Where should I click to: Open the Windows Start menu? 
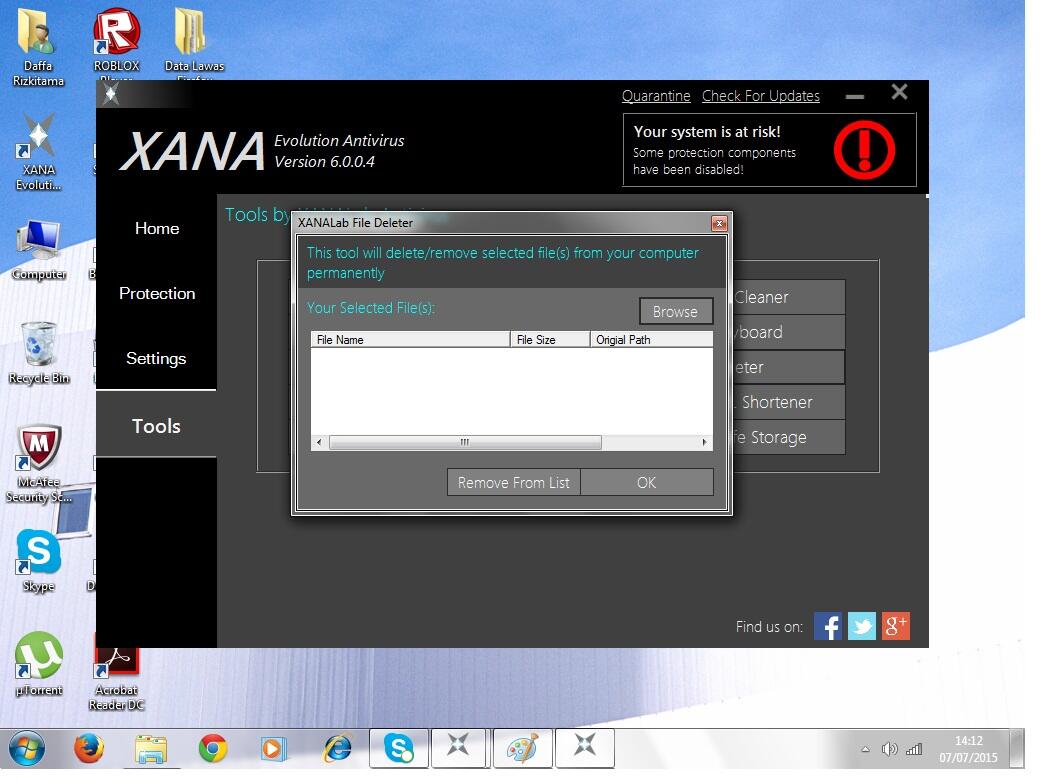pos(26,749)
